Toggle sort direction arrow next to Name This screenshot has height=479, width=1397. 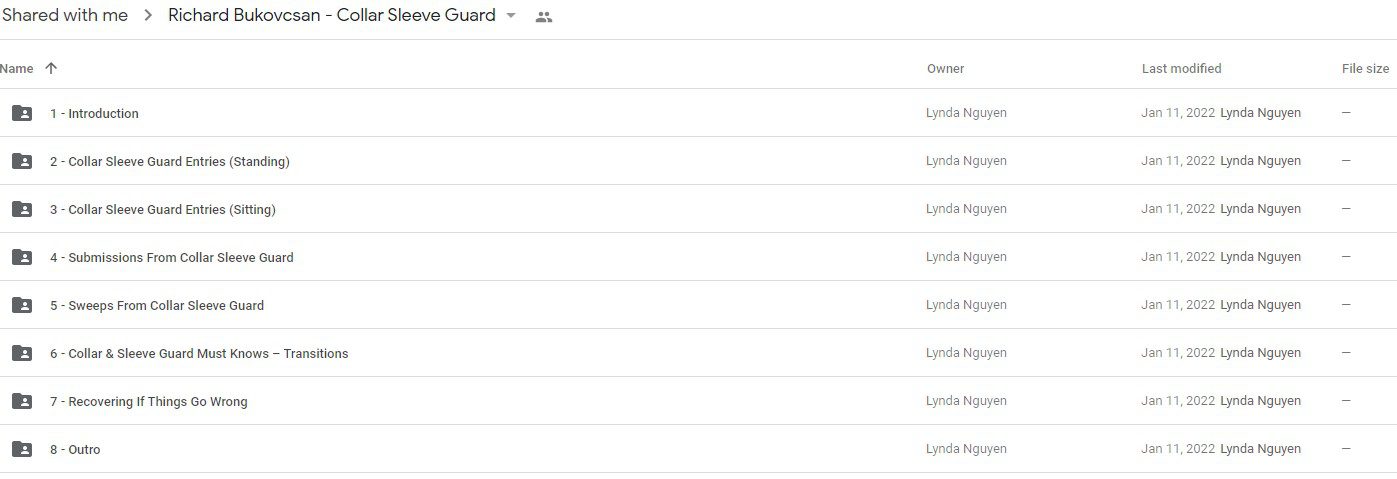pos(51,68)
